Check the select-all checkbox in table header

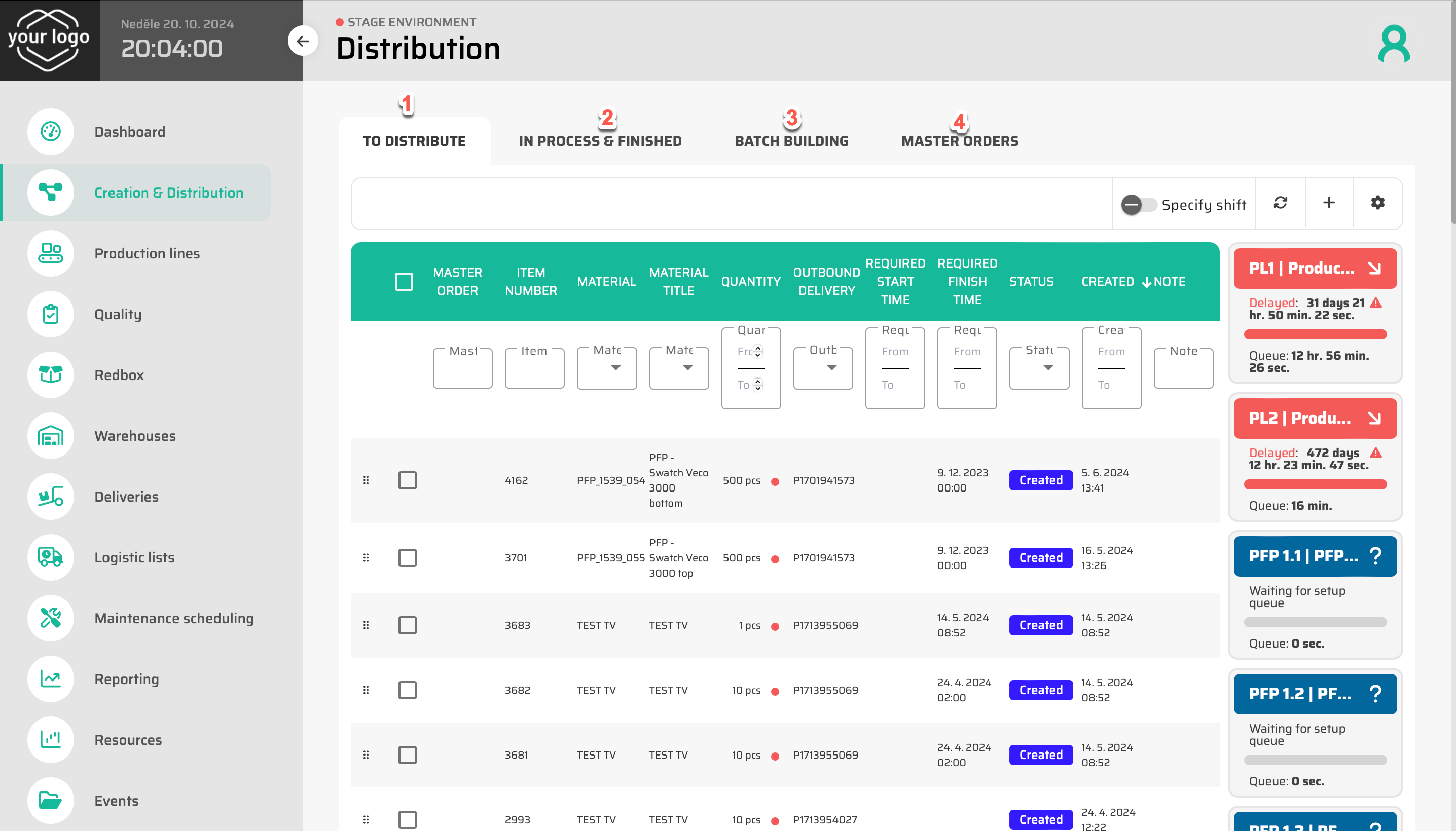coord(404,281)
